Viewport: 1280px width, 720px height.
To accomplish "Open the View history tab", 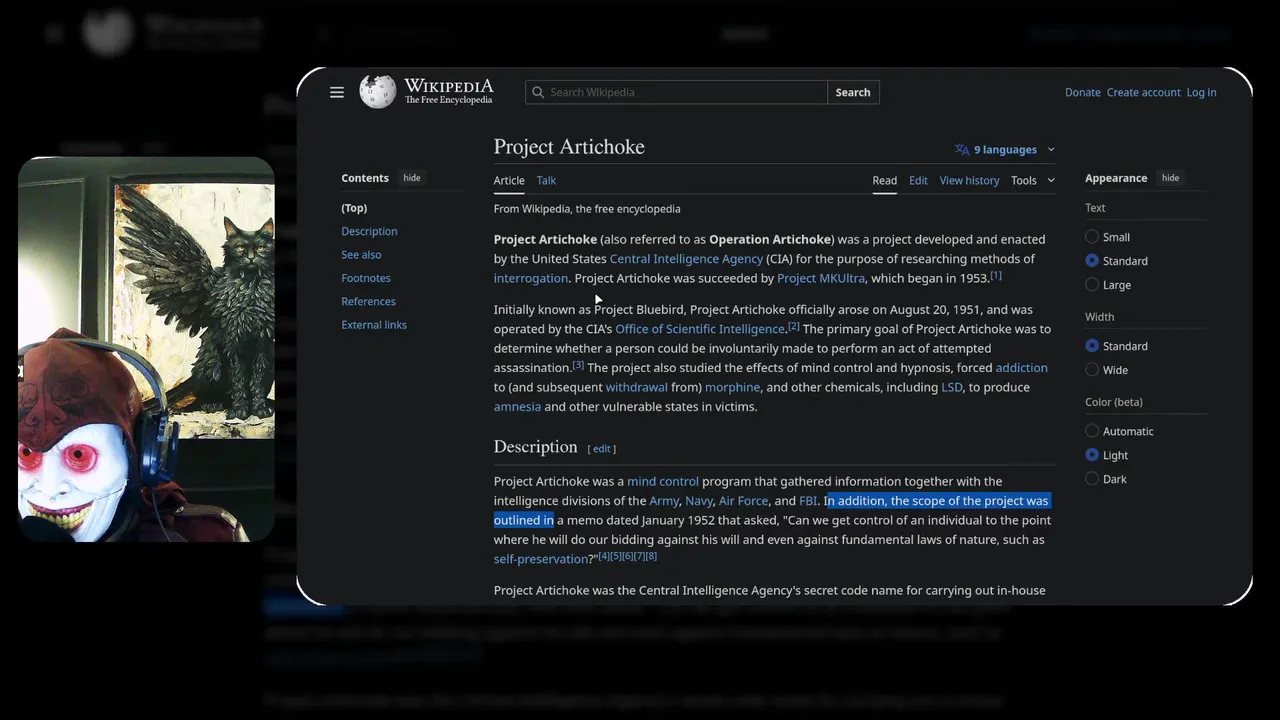I will (969, 181).
